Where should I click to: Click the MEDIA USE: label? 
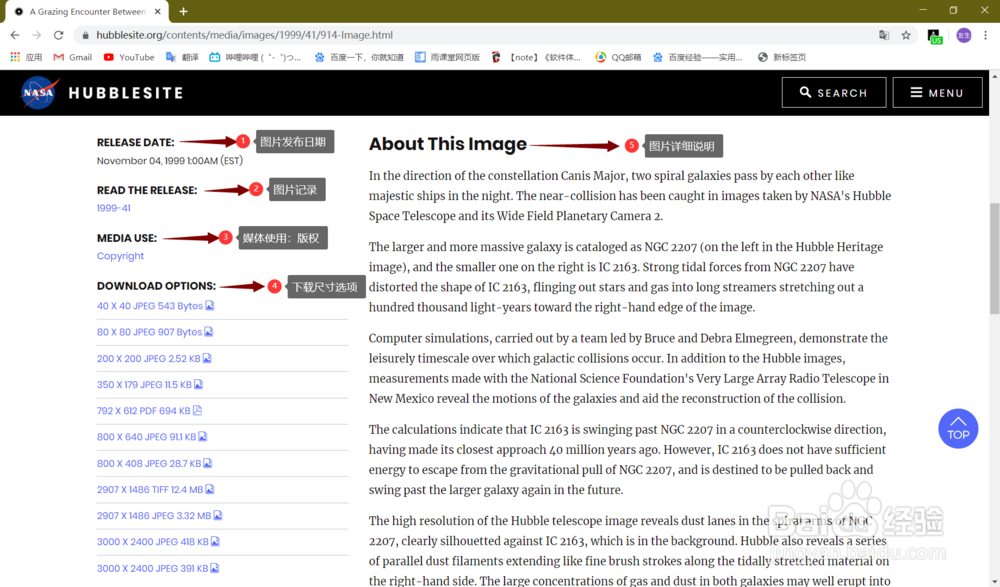(127, 238)
